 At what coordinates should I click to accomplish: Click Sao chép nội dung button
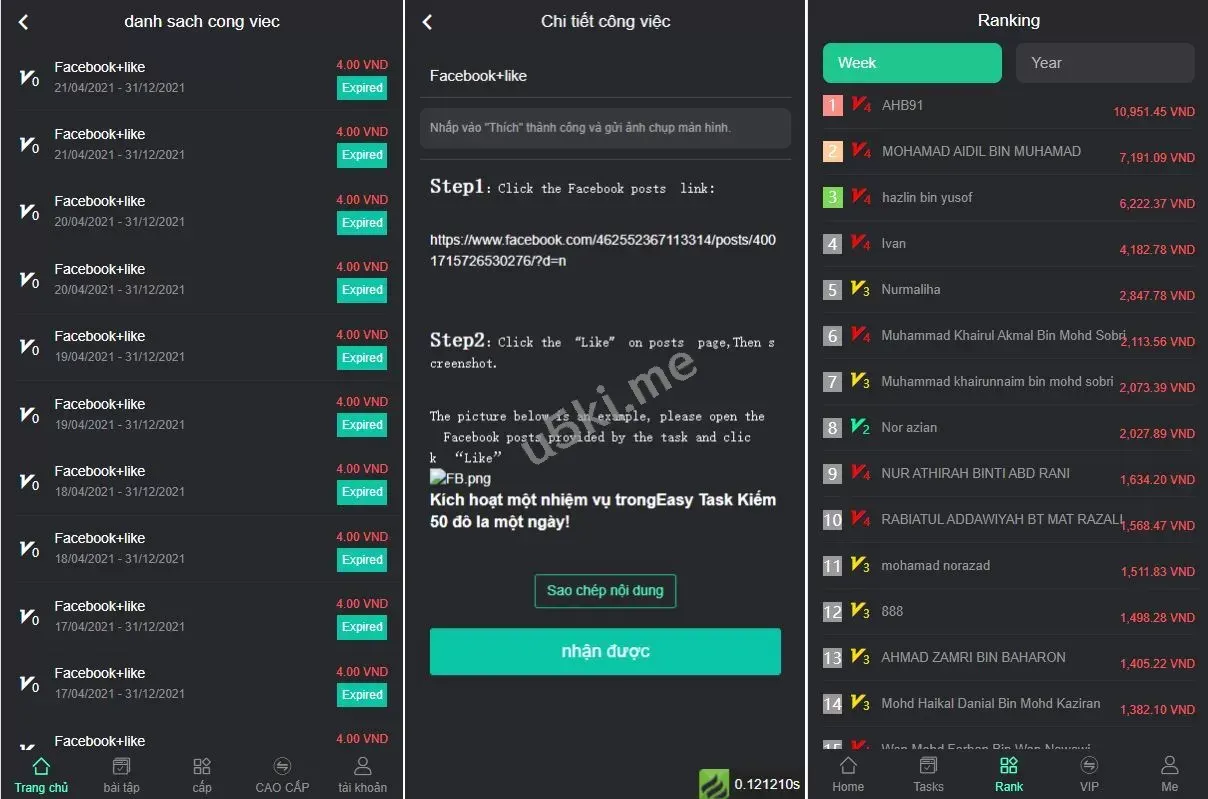pyautogui.click(x=605, y=591)
